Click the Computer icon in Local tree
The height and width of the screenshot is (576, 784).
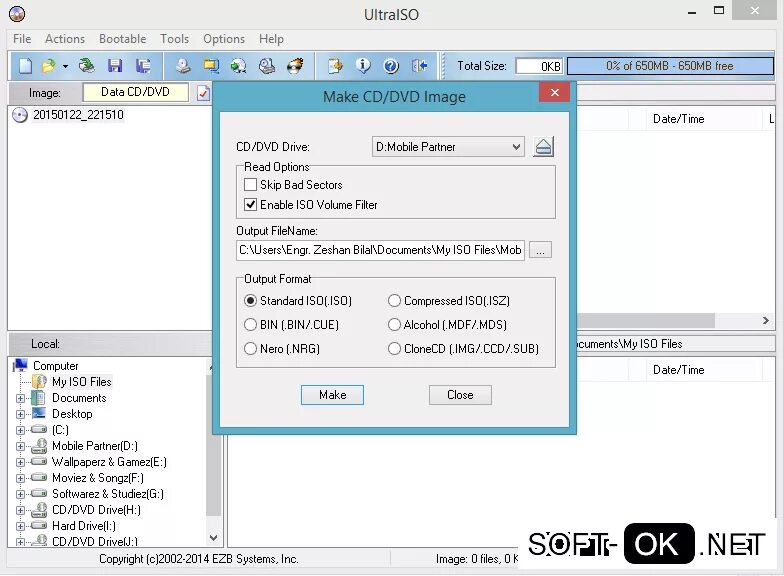click(x=20, y=366)
